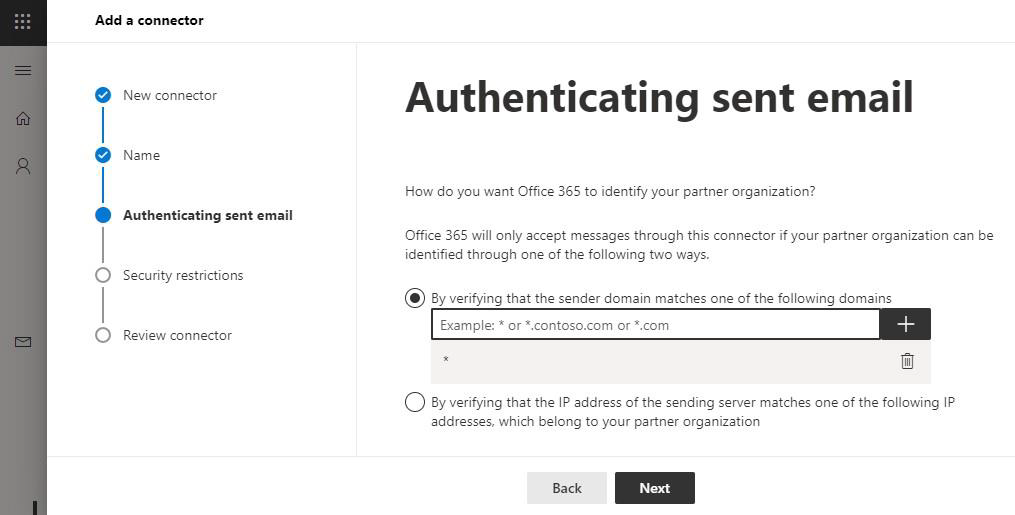Jump to the Security restrictions step

point(183,275)
